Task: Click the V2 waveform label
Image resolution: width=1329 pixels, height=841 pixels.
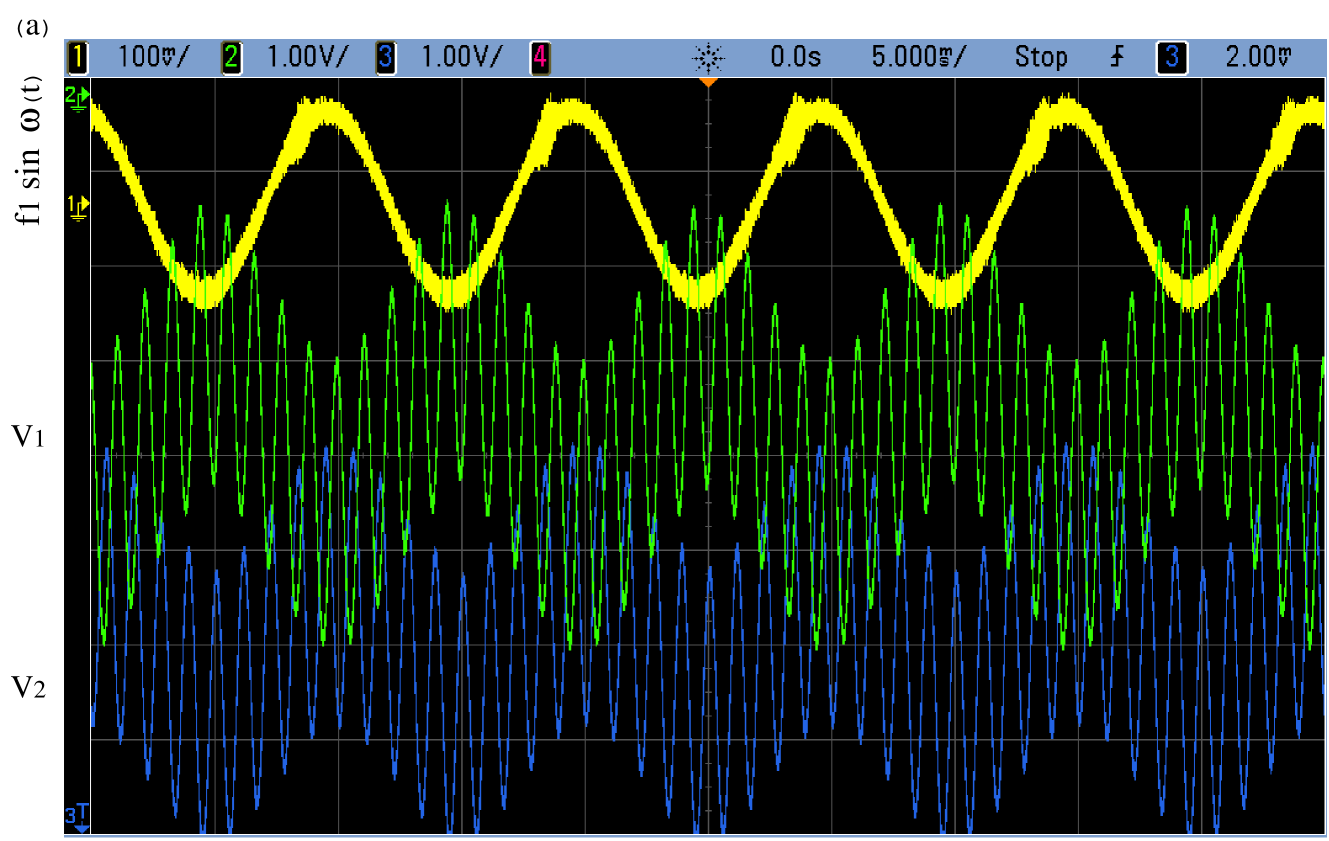Action: click(x=27, y=687)
